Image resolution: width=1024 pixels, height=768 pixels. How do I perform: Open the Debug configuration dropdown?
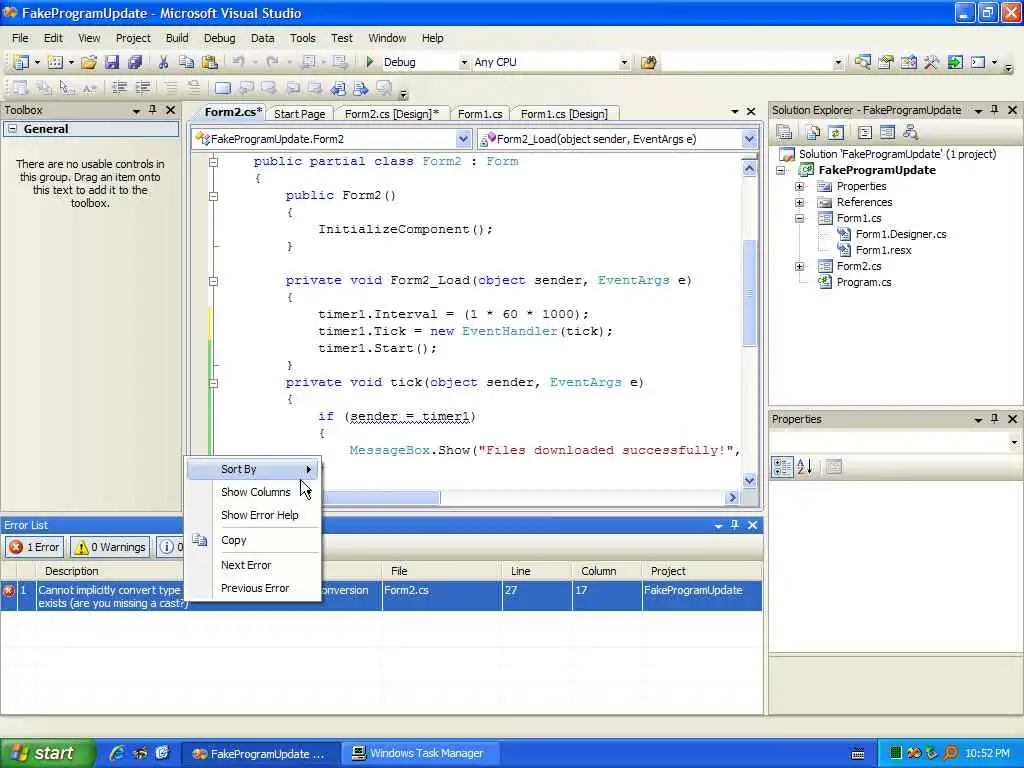464,62
